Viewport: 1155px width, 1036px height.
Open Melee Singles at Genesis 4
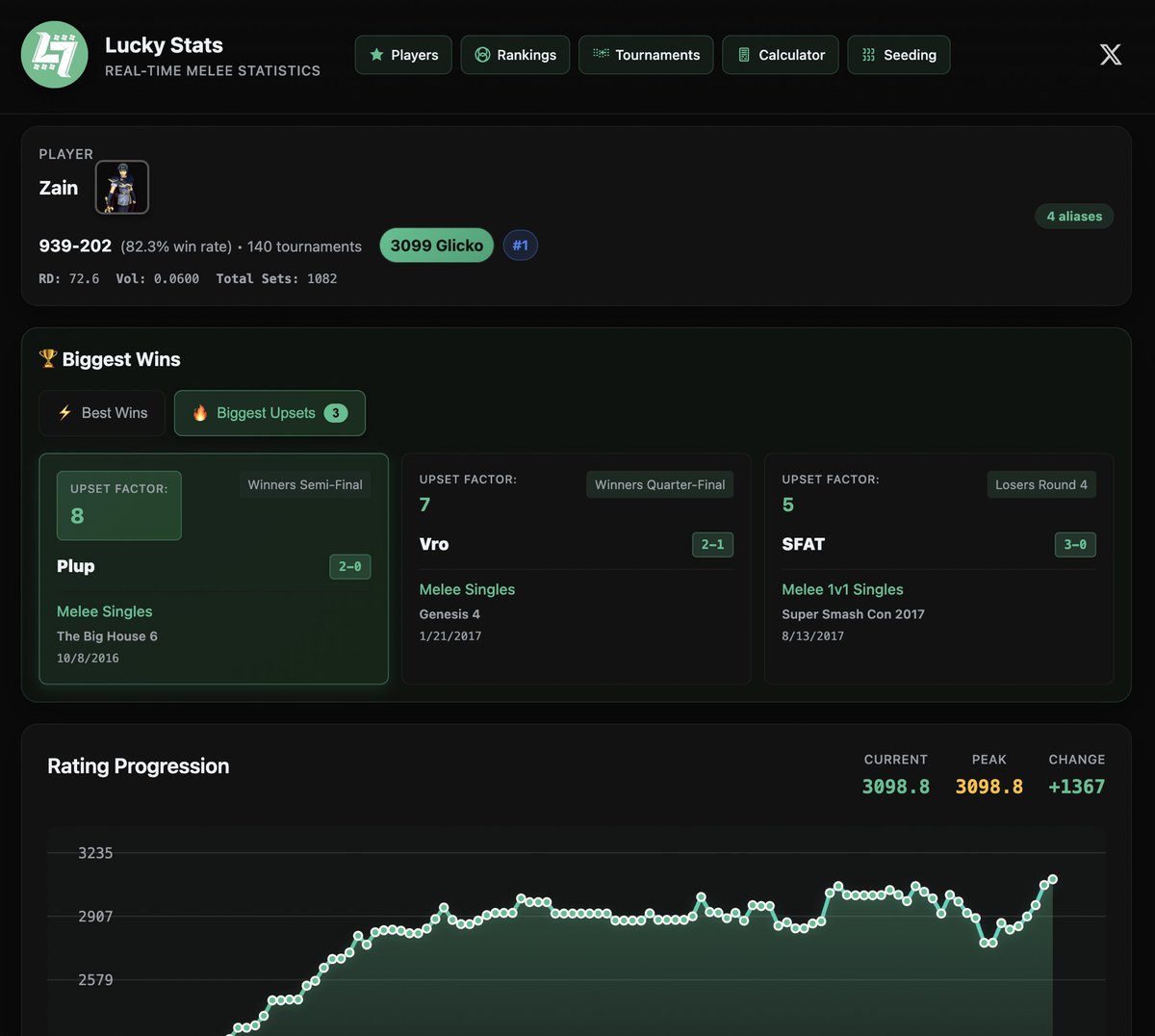pos(468,589)
